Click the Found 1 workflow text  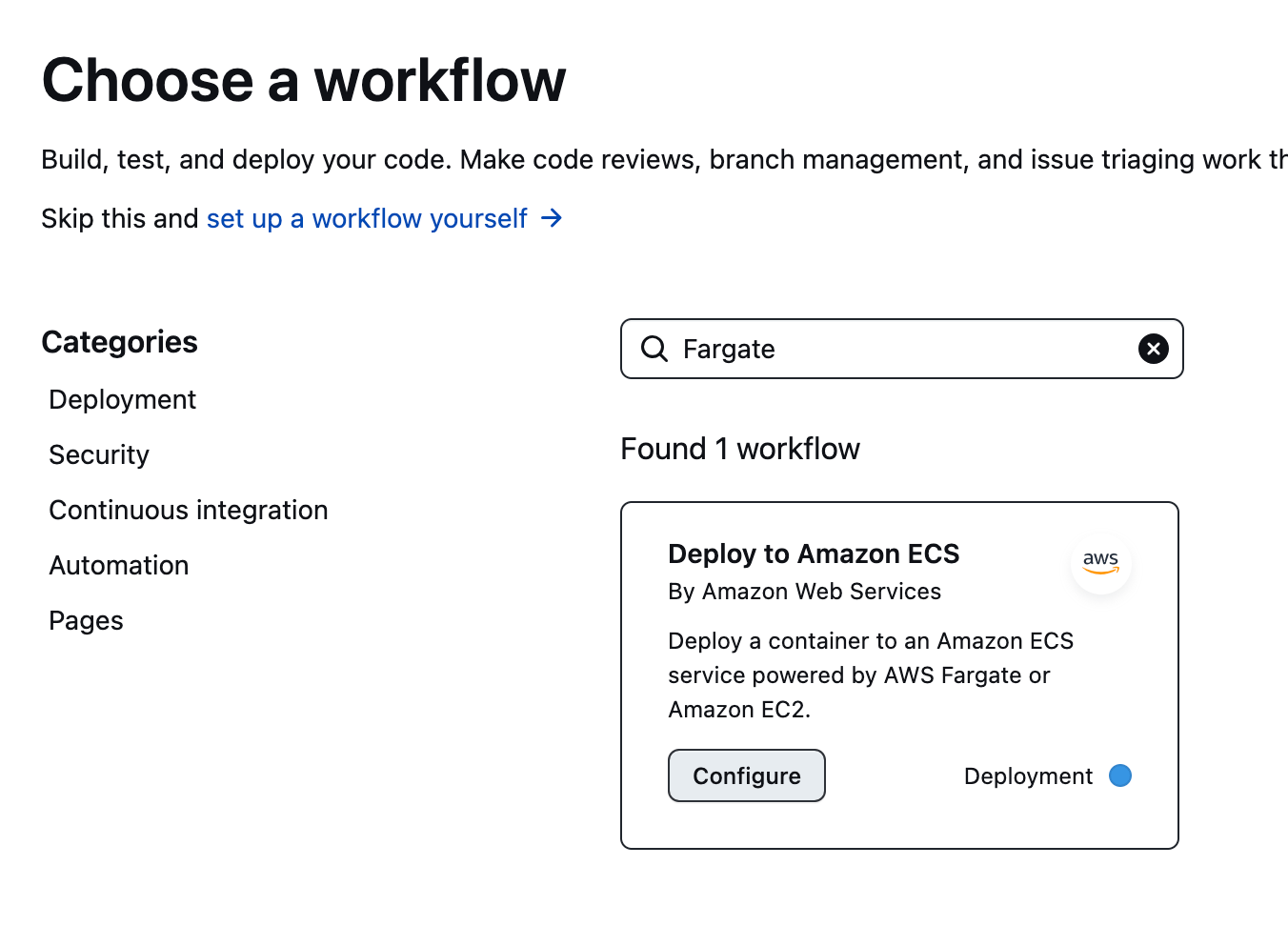[x=740, y=449]
